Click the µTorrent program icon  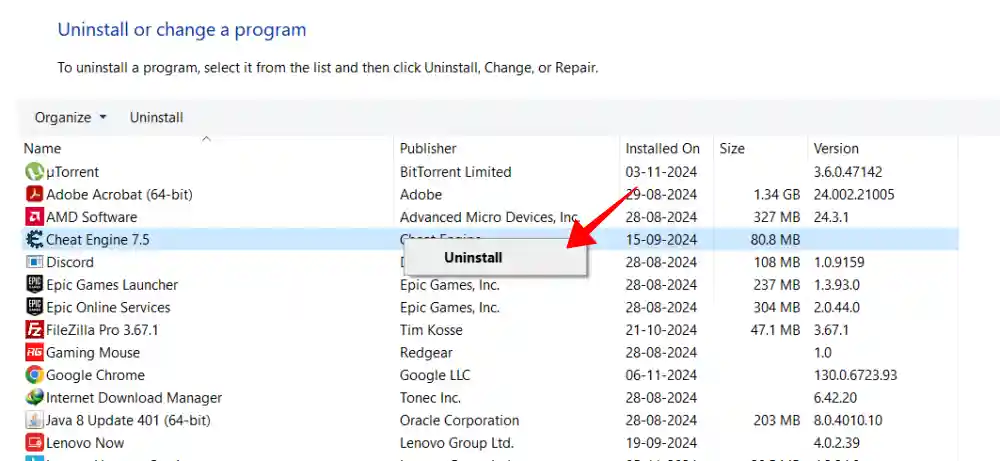point(34,172)
